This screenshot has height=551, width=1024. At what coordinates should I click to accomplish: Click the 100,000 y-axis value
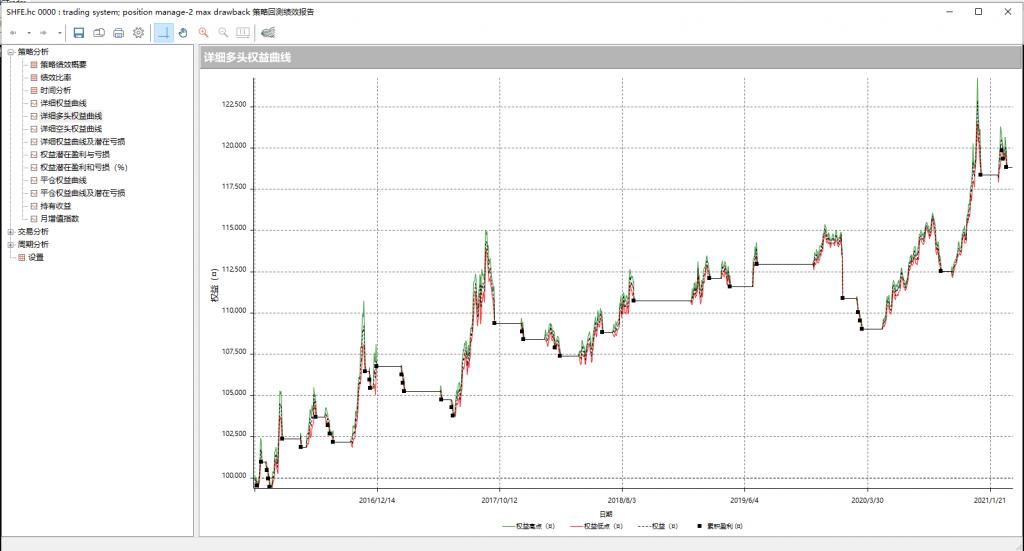coord(234,476)
